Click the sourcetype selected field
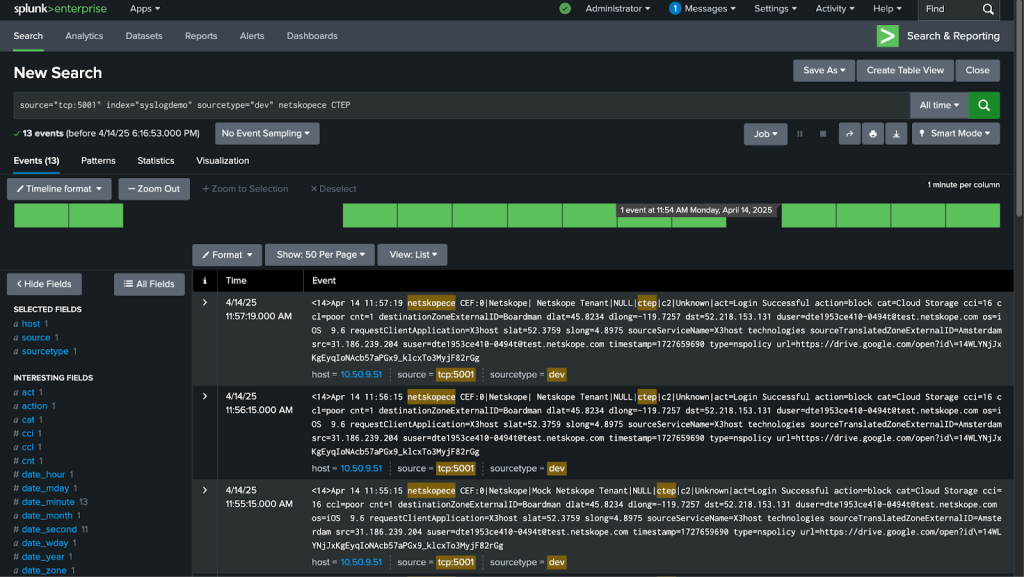The image size is (1024, 577). pos(45,351)
